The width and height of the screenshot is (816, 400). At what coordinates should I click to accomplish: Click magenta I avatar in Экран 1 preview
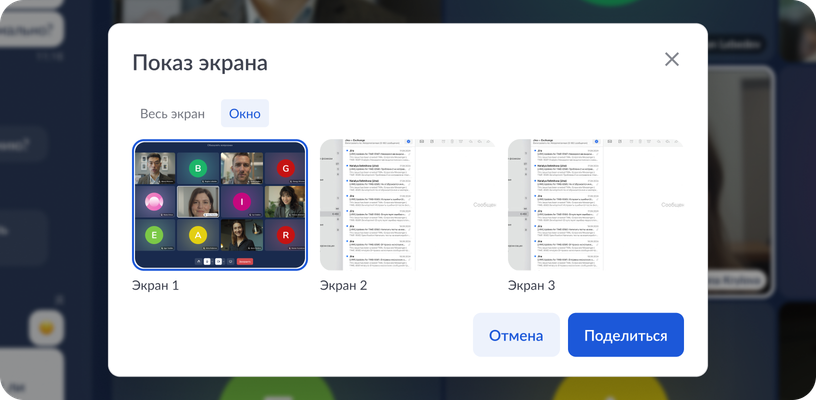pyautogui.click(x=241, y=202)
